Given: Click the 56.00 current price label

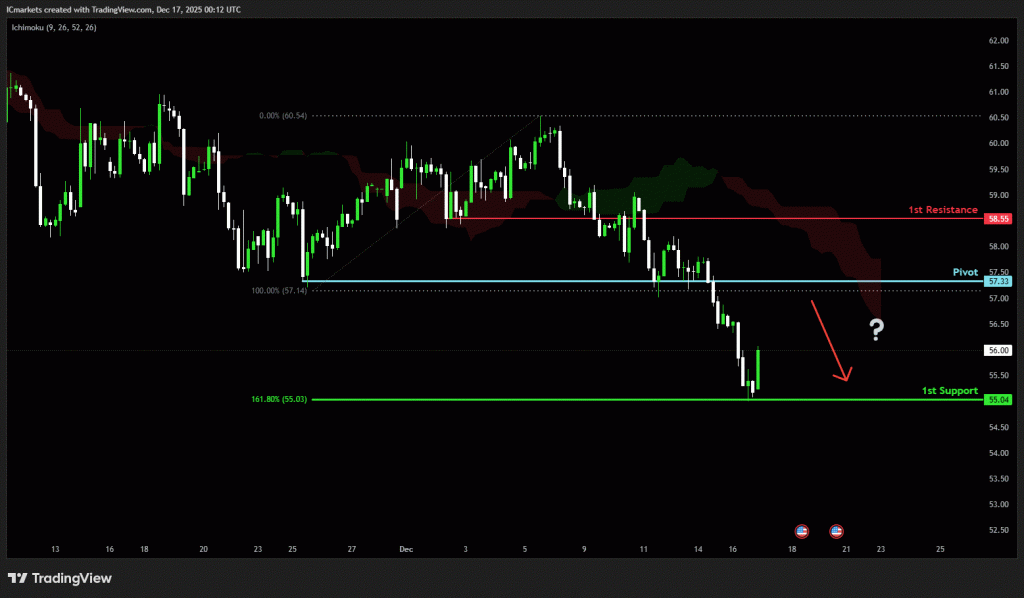Looking at the screenshot, I should 999,350.
